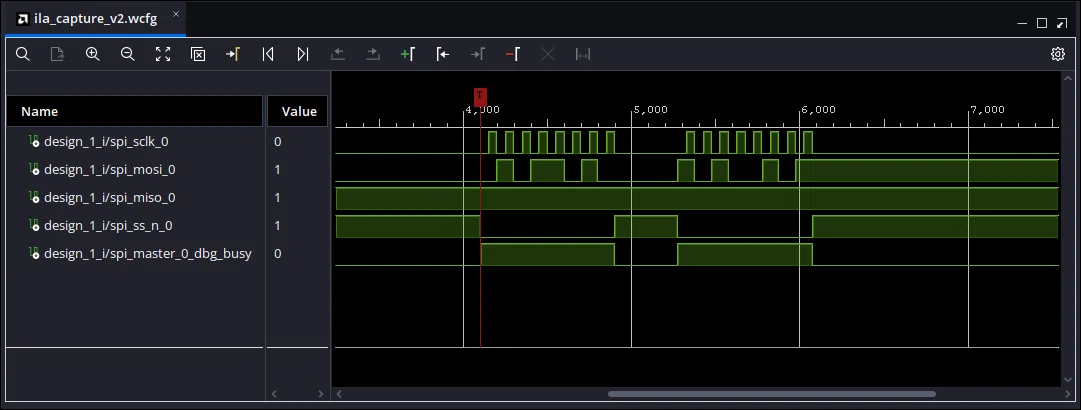Click the horizontal waveform scrollbar thumb
The width and height of the screenshot is (1081, 410).
771,394
